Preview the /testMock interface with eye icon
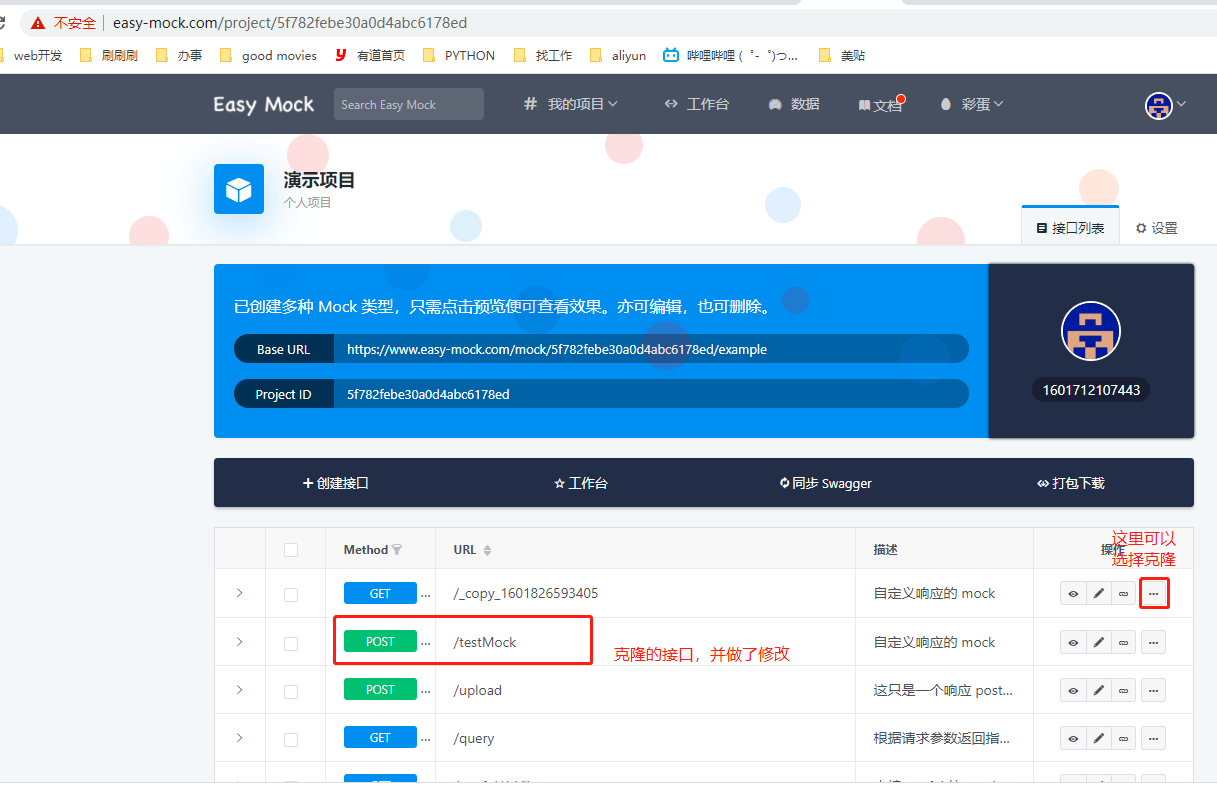The height and width of the screenshot is (788, 1217). [1073, 641]
